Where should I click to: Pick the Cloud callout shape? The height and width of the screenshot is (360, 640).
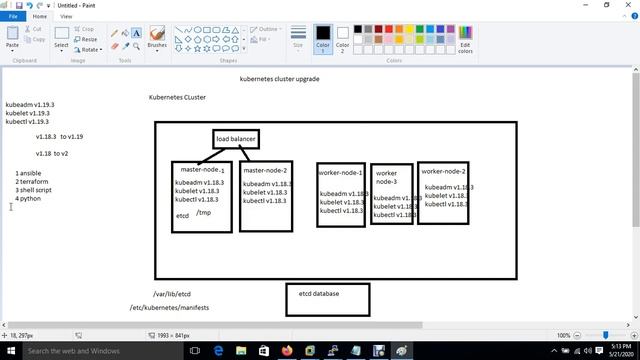tap(235, 49)
